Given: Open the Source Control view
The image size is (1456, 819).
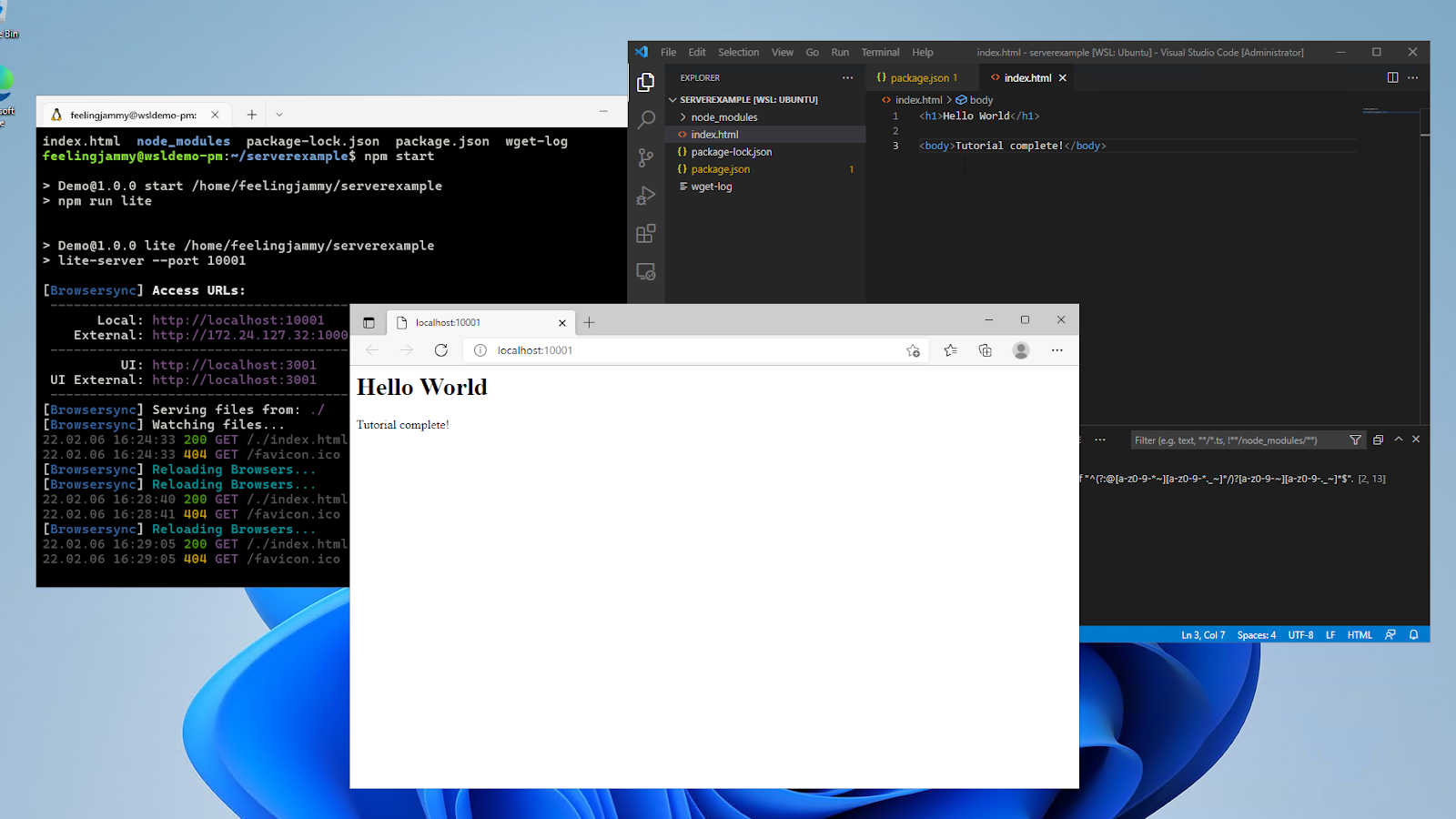Looking at the screenshot, I should pos(646,157).
